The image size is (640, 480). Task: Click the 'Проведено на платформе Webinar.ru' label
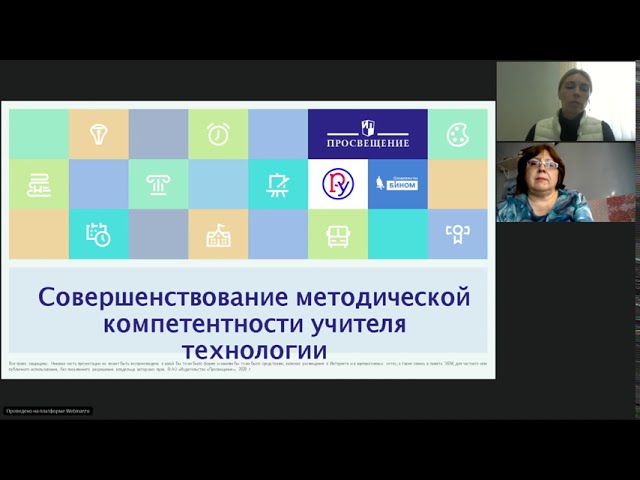tap(48, 411)
